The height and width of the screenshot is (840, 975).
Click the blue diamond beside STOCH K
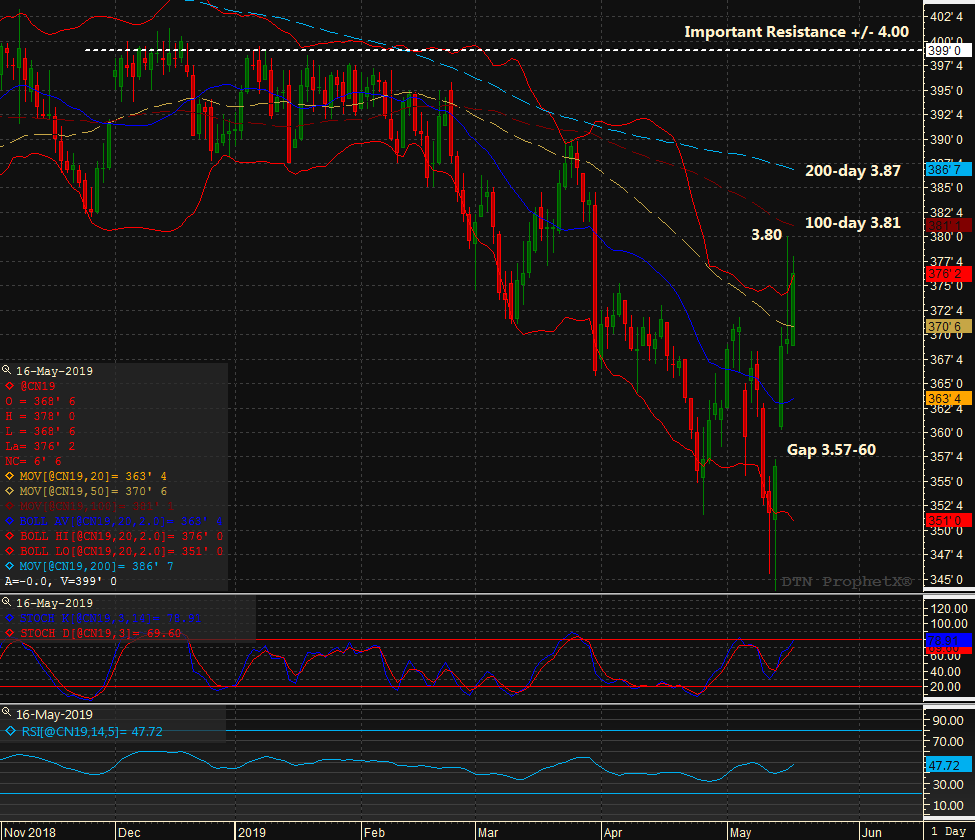click(9, 618)
